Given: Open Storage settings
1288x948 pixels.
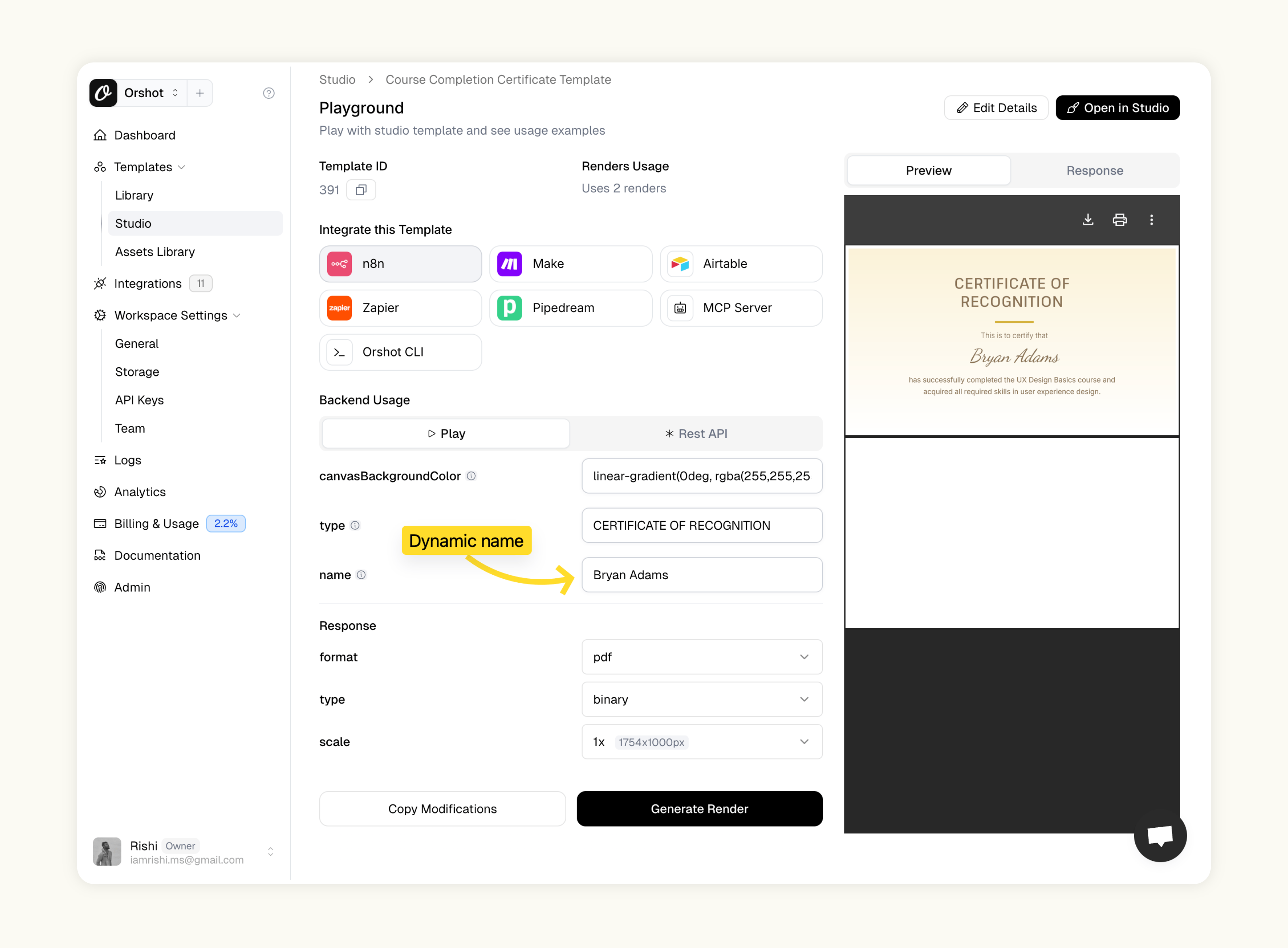Looking at the screenshot, I should [x=137, y=372].
